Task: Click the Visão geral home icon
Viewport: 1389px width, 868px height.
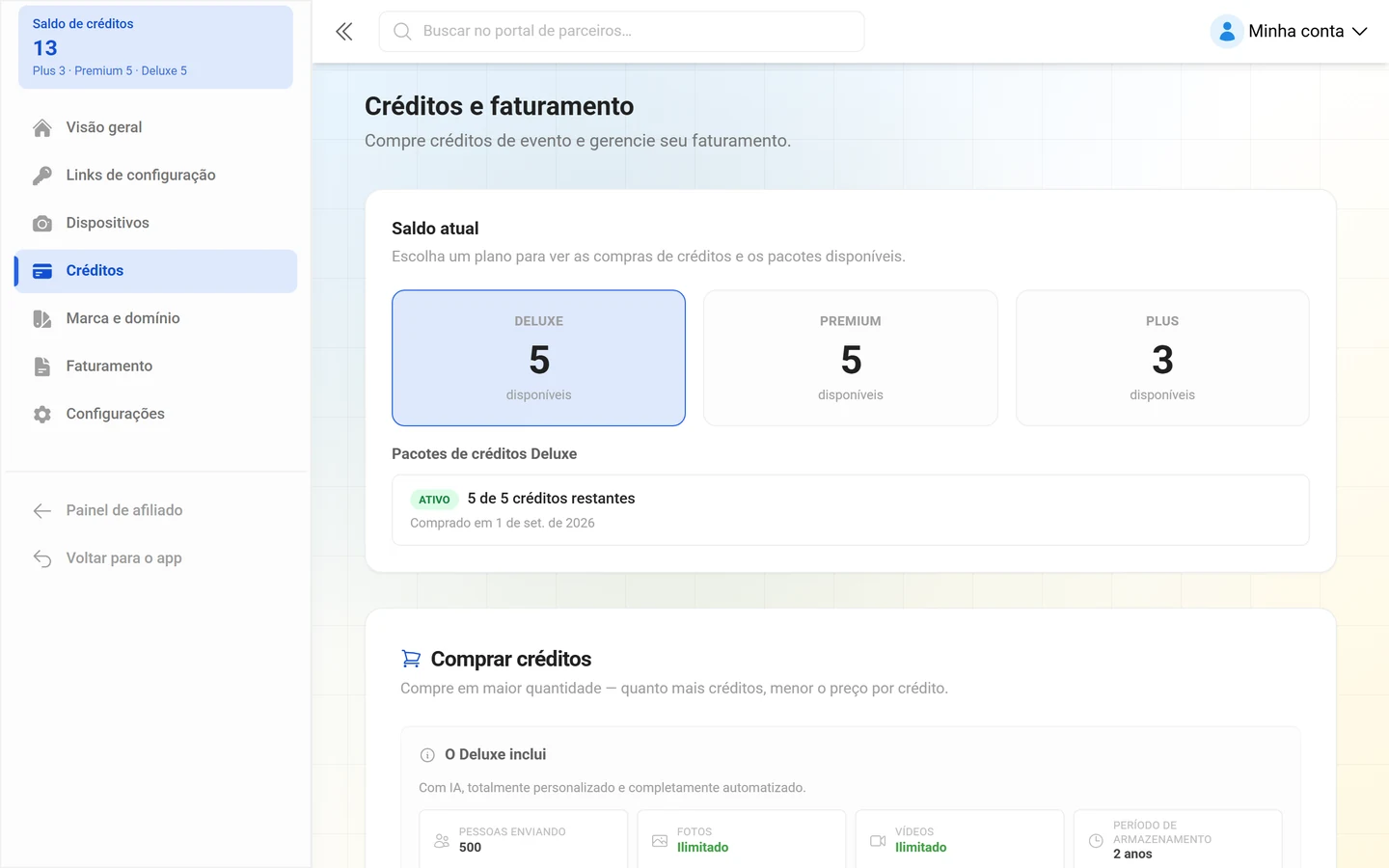Action: [42, 127]
